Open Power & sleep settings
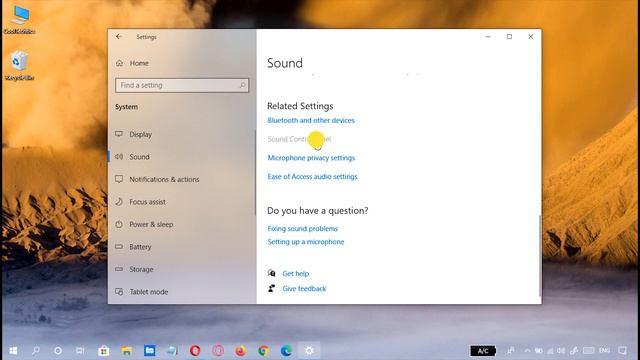The width and height of the screenshot is (640, 360). [151, 224]
